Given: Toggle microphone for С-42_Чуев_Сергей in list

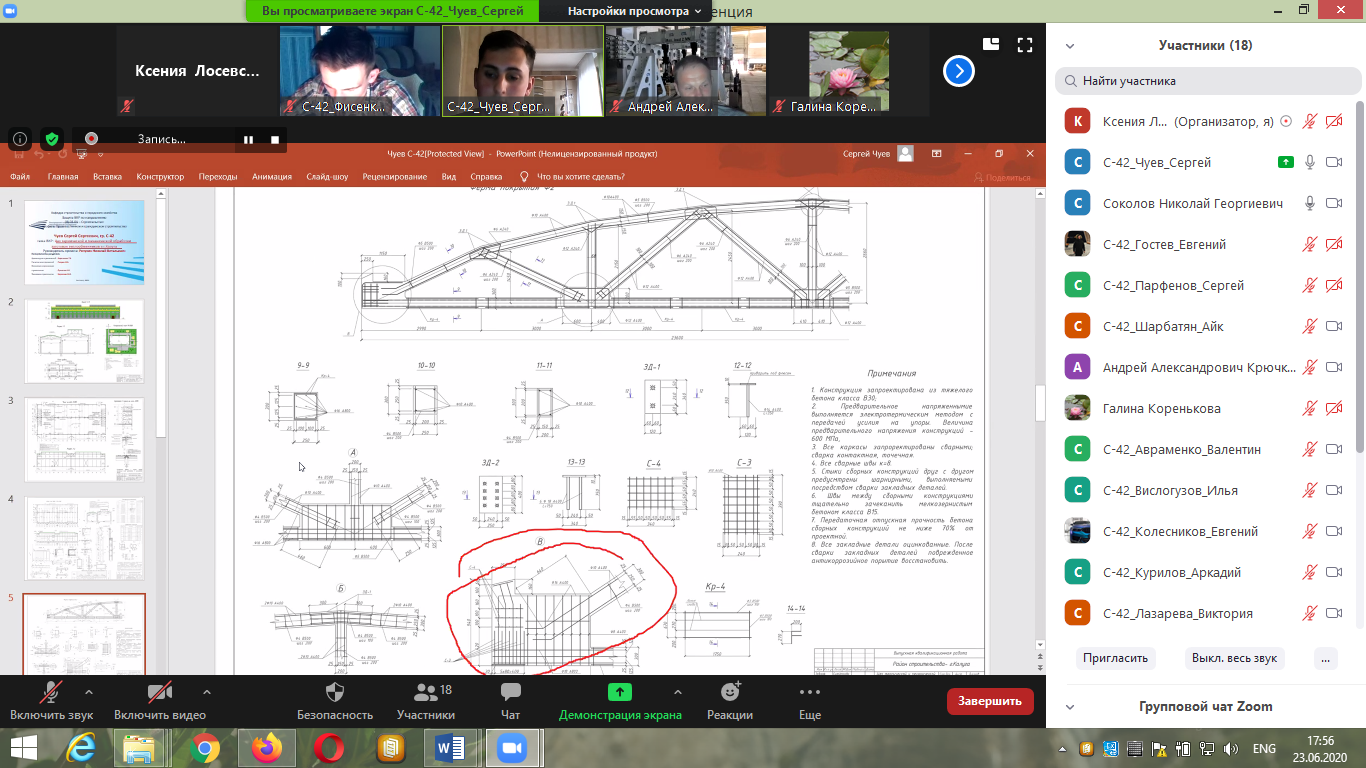Looking at the screenshot, I should point(1309,162).
